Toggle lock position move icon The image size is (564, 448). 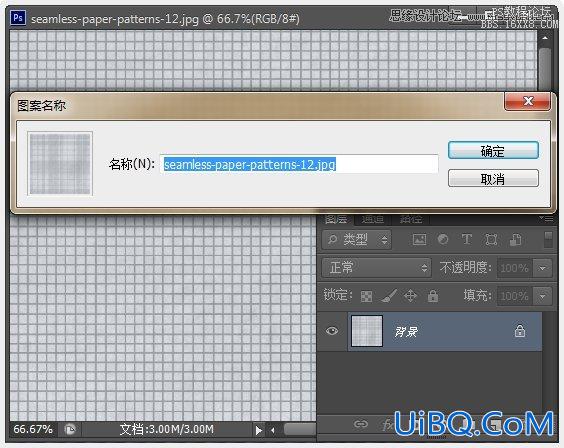pyautogui.click(x=410, y=296)
